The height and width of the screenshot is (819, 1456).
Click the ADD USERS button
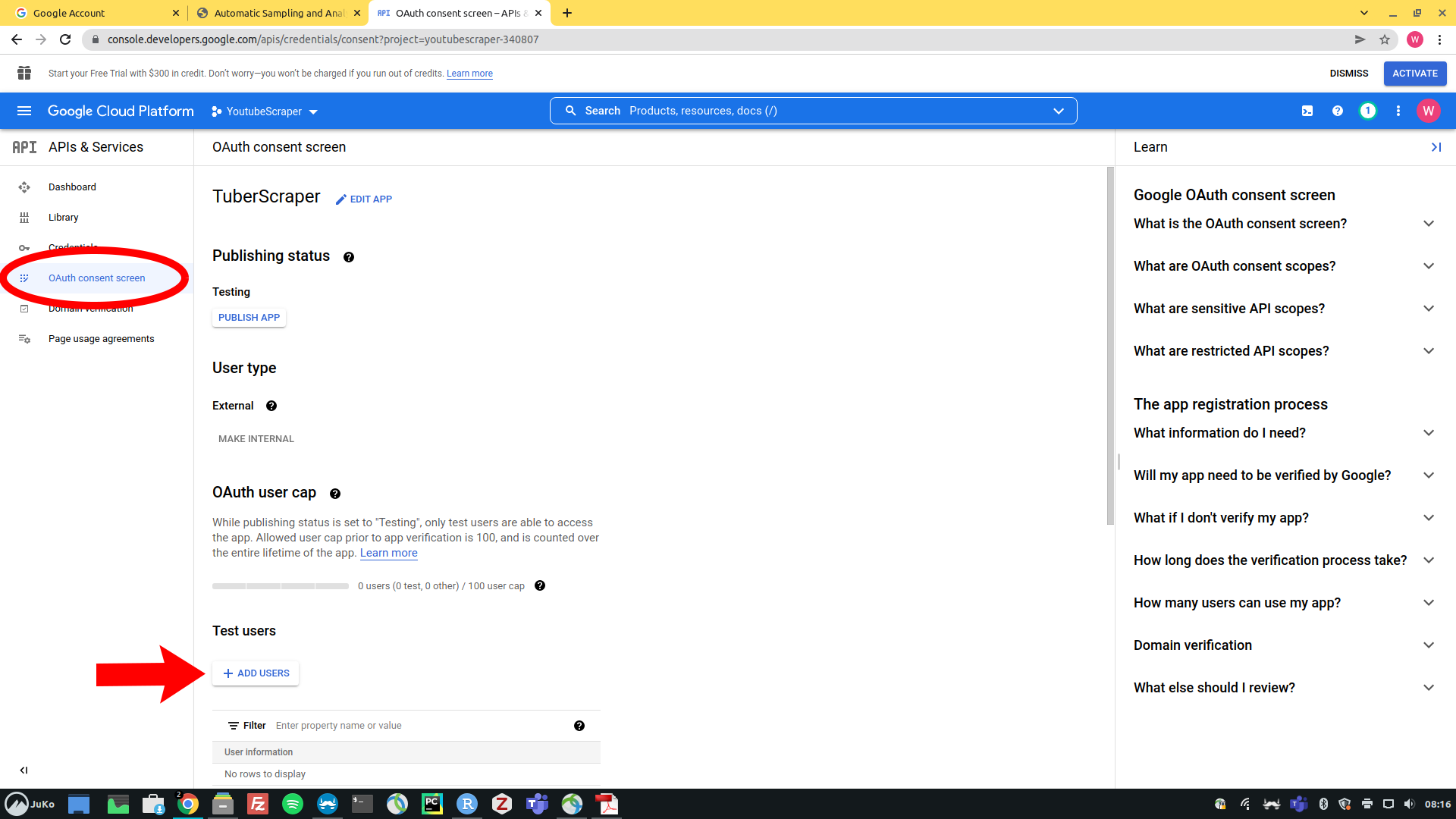coord(256,673)
